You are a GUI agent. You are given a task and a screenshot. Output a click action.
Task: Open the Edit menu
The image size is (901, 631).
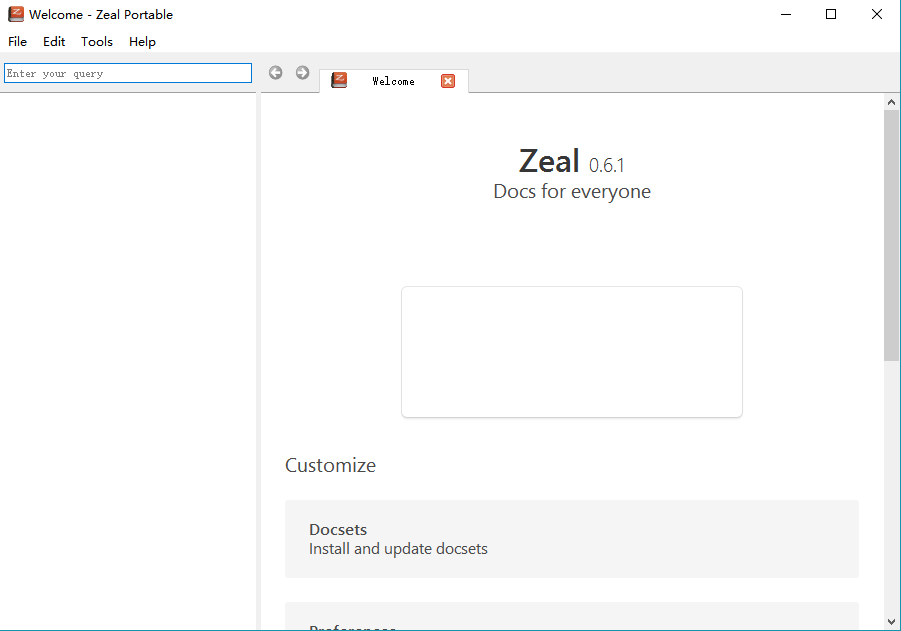coord(54,41)
